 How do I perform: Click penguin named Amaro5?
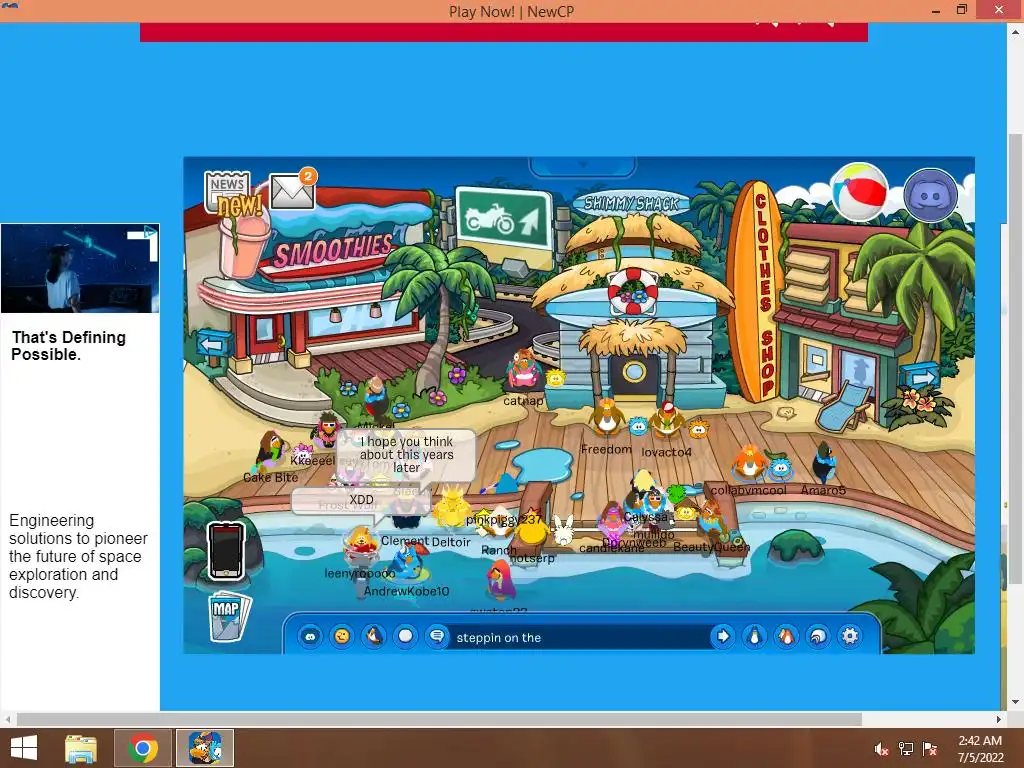[824, 462]
